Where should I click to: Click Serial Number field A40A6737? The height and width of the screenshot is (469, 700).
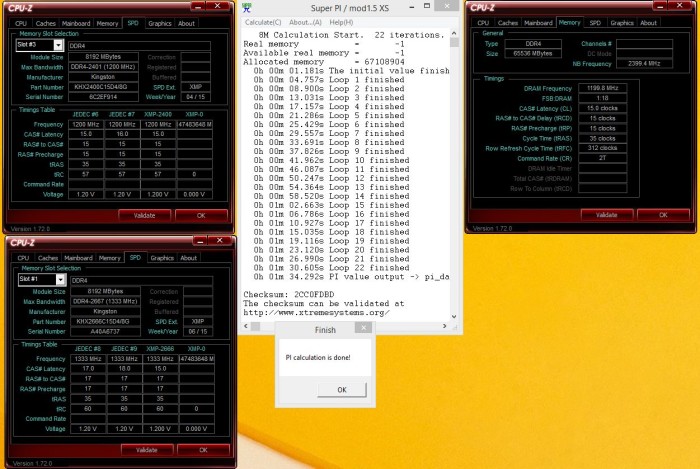tap(106, 332)
